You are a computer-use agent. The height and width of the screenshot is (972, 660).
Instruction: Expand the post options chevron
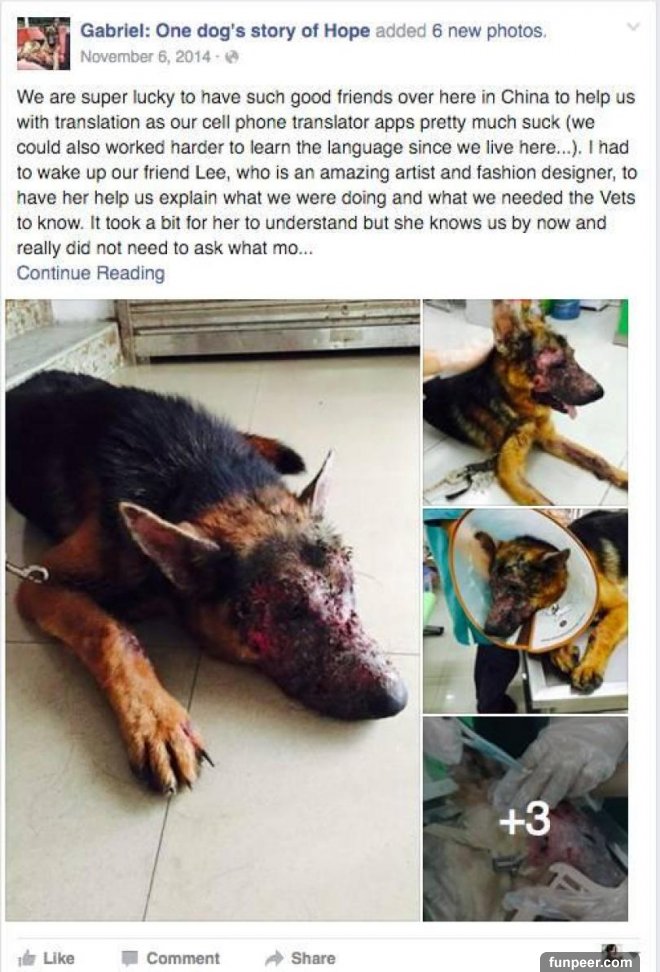pos(633,27)
